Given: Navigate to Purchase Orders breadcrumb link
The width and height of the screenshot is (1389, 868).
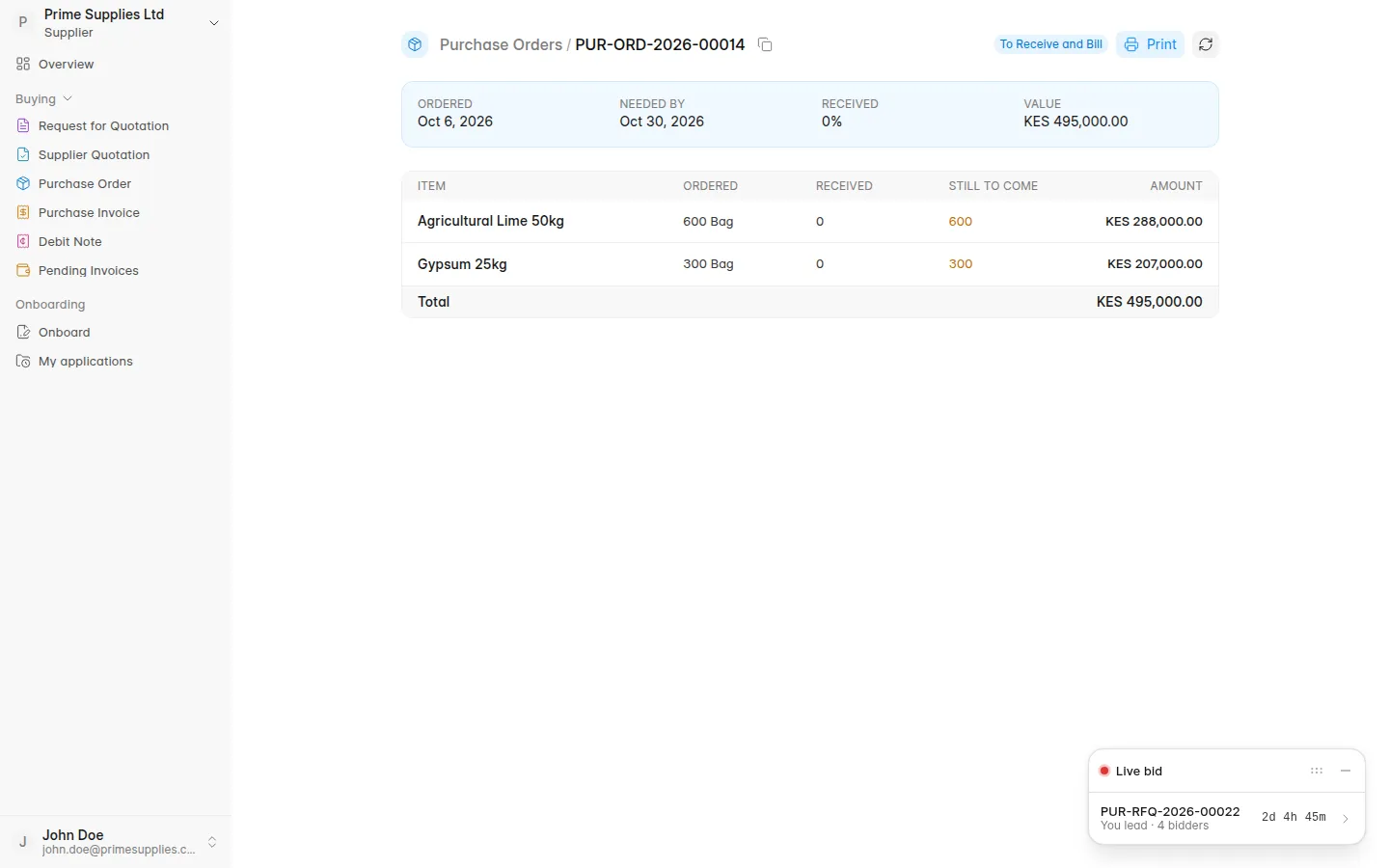Looking at the screenshot, I should 501,44.
